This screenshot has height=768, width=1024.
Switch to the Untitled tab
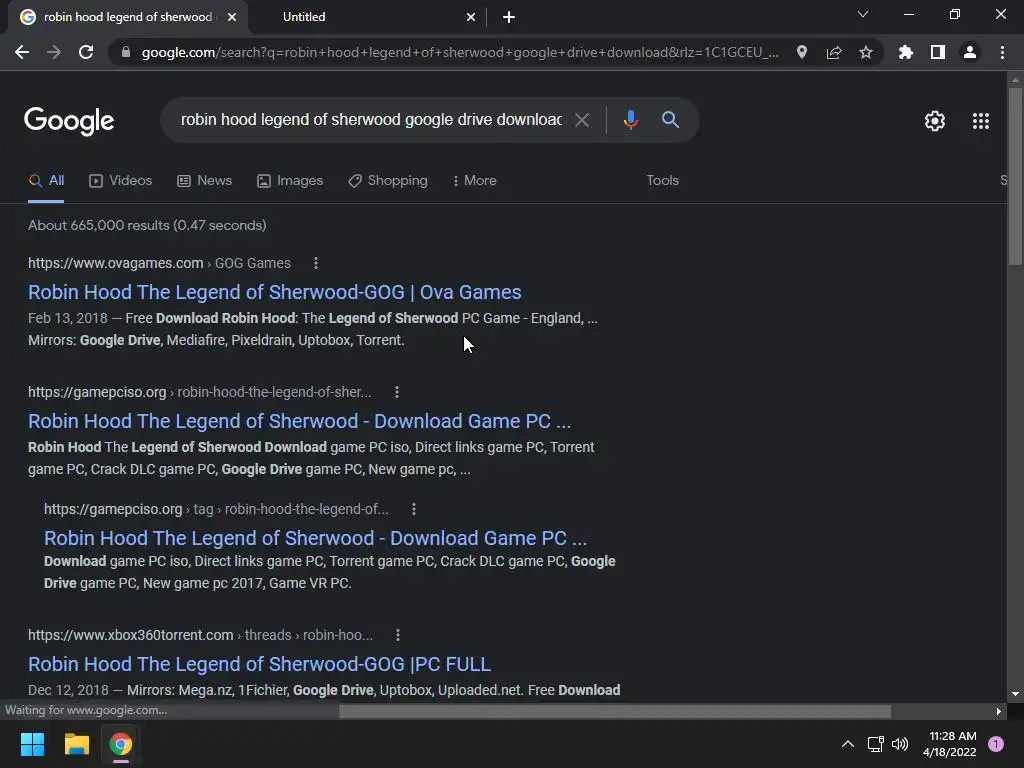point(368,17)
